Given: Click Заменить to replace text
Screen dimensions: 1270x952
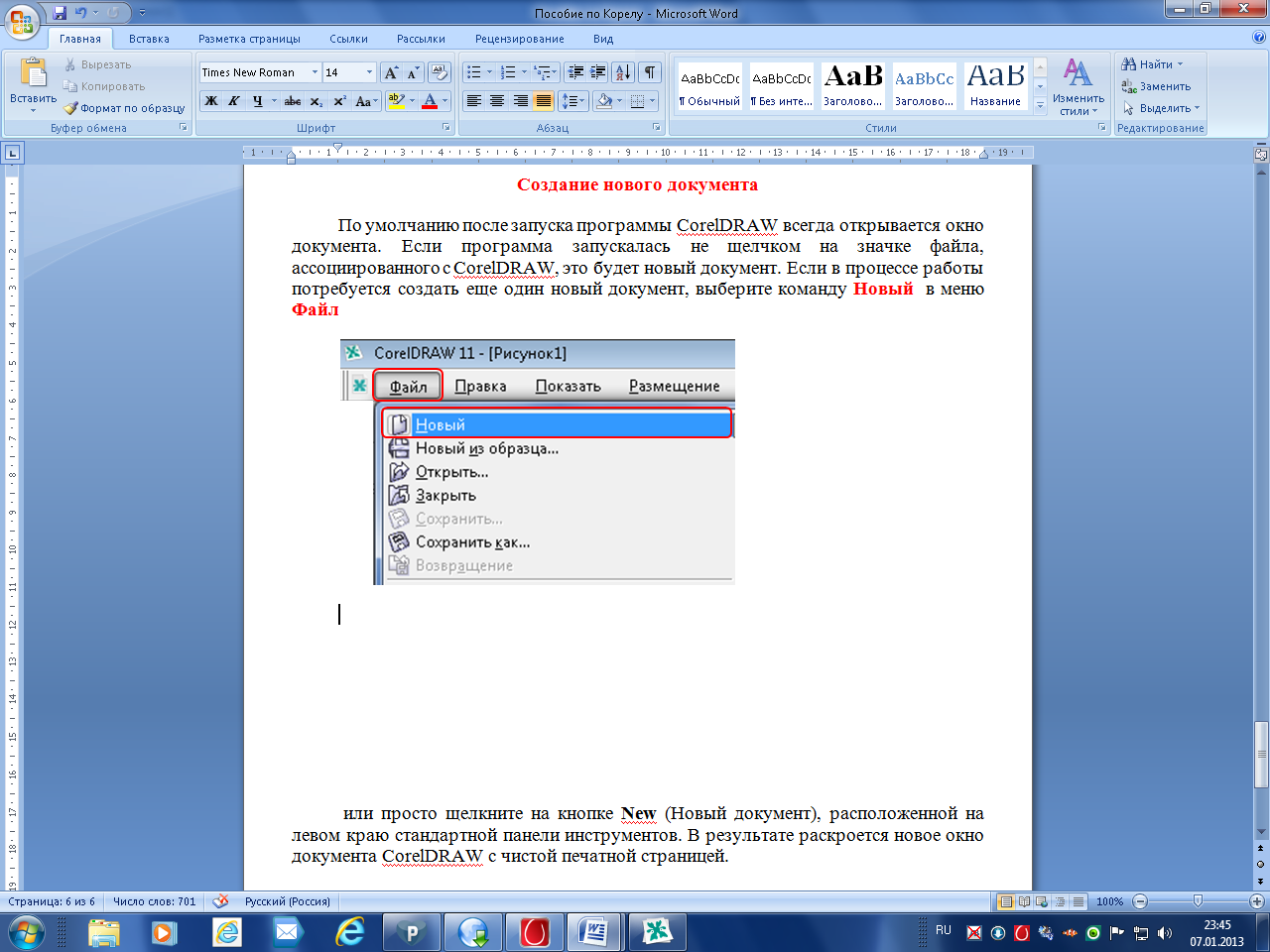Looking at the screenshot, I should point(1157,86).
